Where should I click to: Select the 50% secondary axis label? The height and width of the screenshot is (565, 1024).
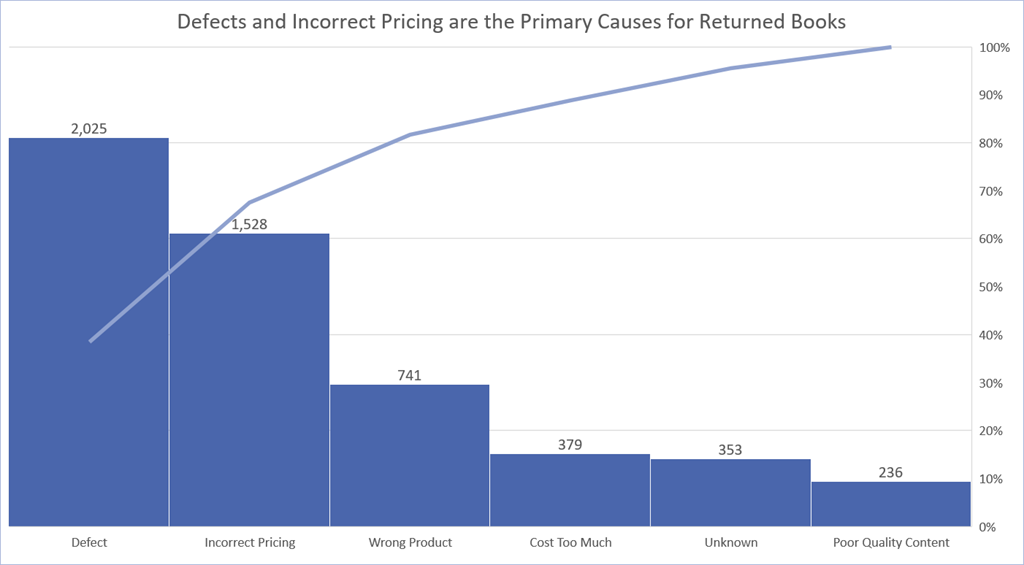pyautogui.click(x=990, y=287)
